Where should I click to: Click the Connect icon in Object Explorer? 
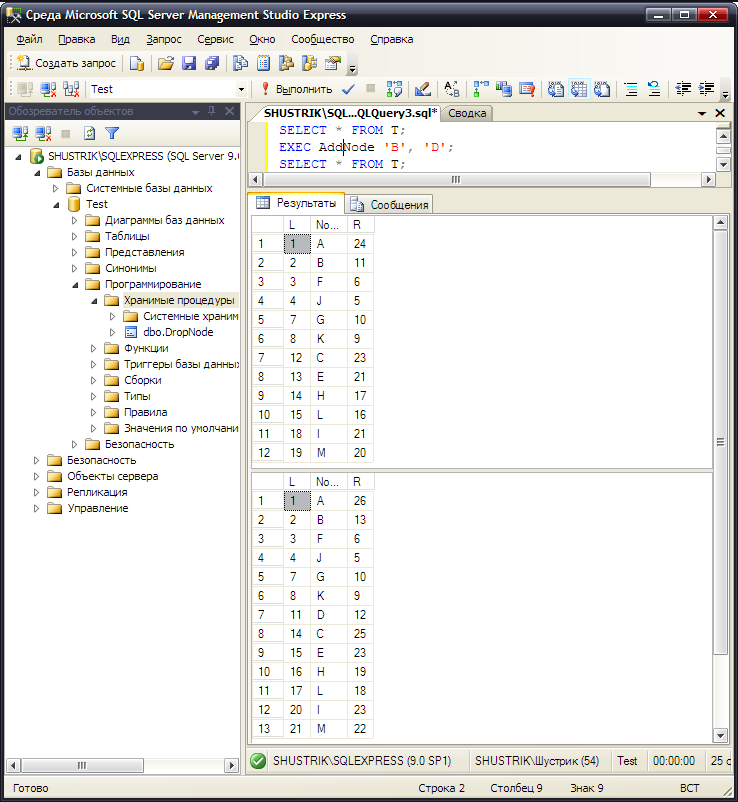(20, 134)
